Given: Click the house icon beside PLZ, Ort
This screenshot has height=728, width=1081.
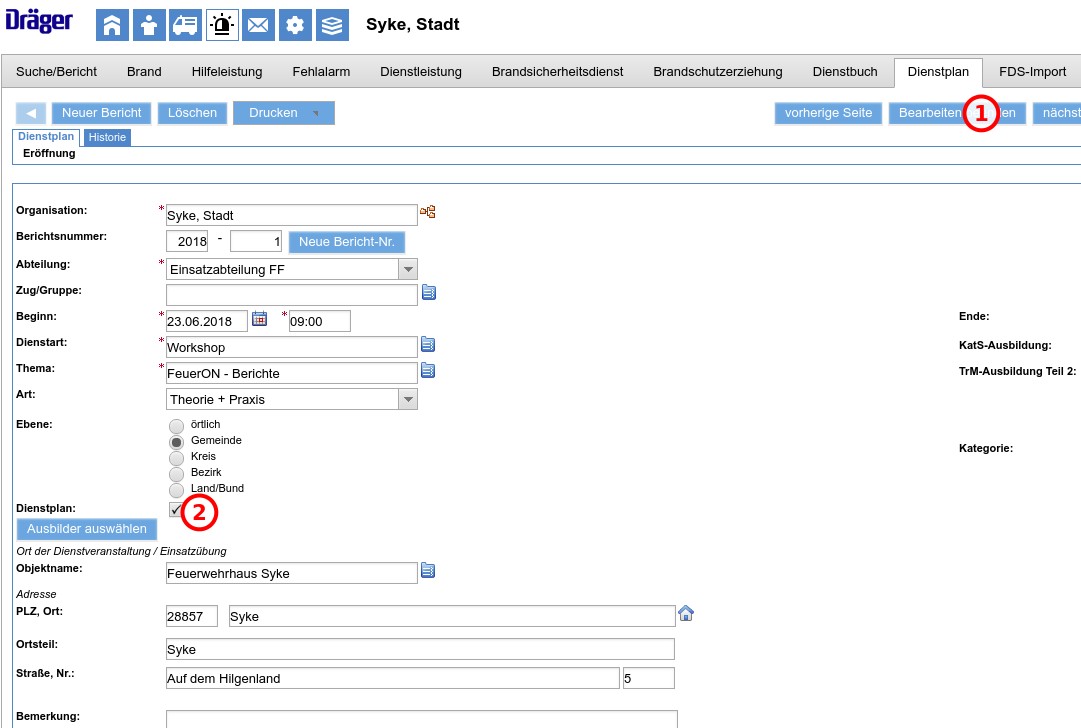Looking at the screenshot, I should point(686,613).
